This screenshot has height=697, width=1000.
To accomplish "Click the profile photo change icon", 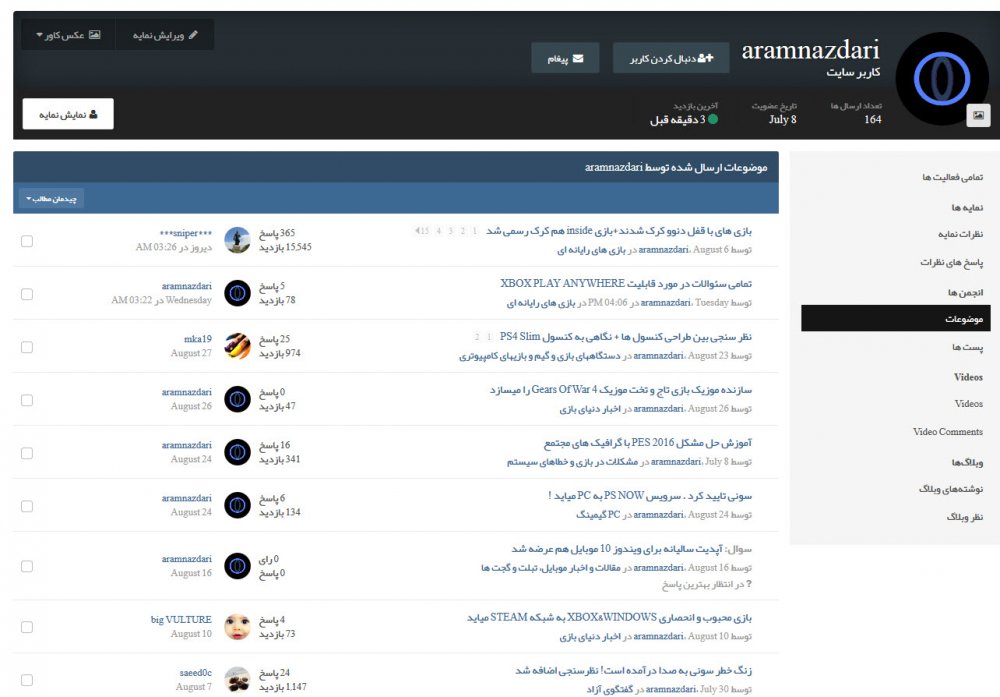I will 978,116.
